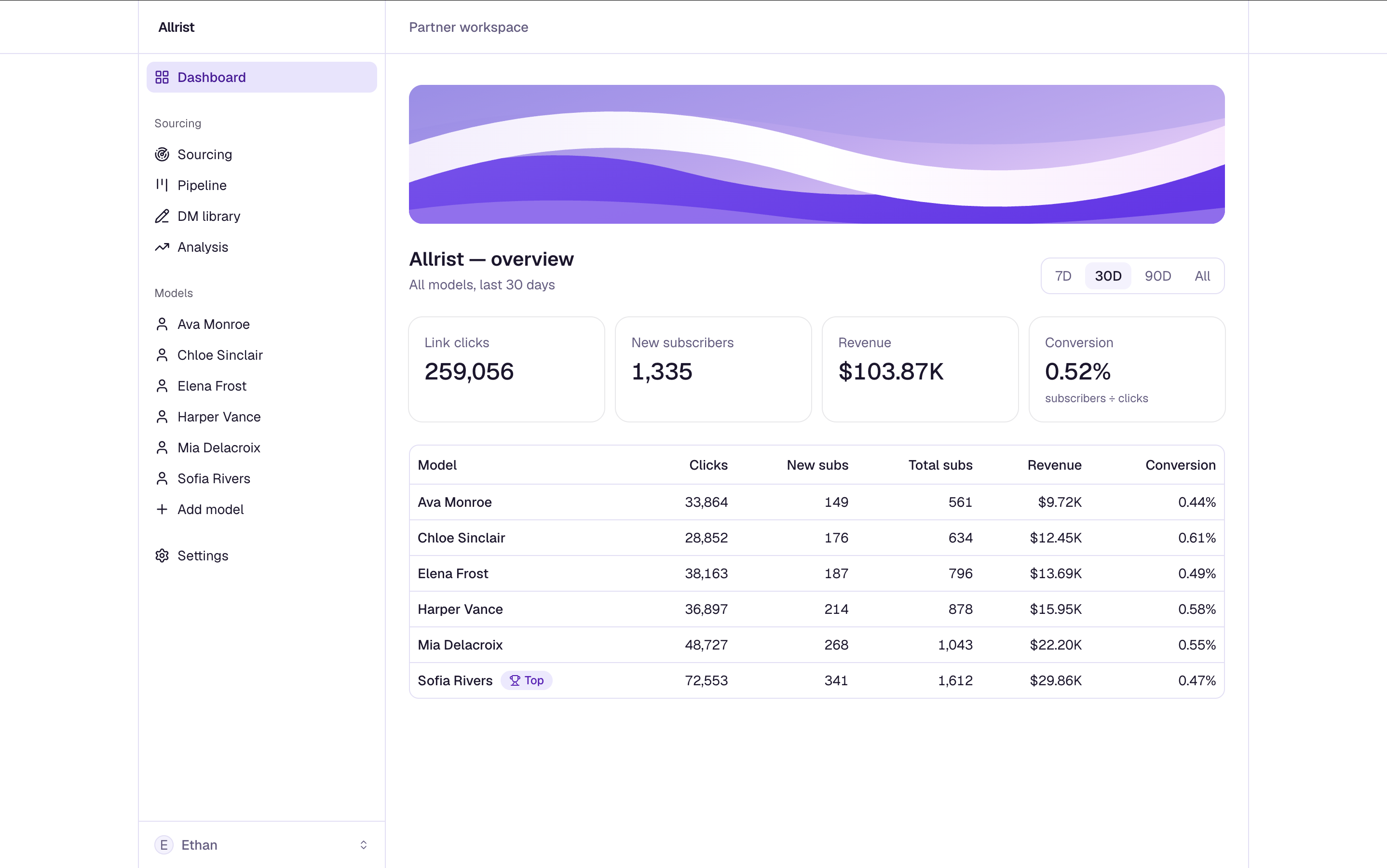Open Settings from the sidebar

point(262,556)
